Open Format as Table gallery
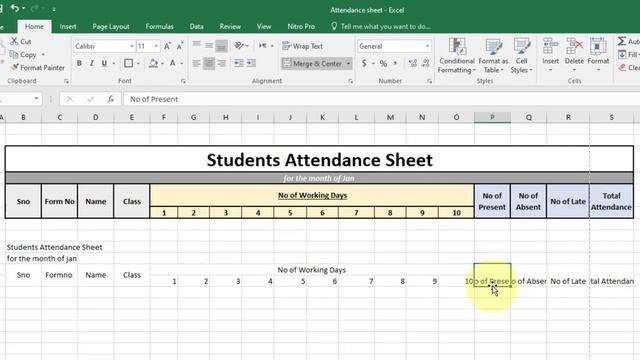This screenshot has width=640, height=360. [493, 56]
